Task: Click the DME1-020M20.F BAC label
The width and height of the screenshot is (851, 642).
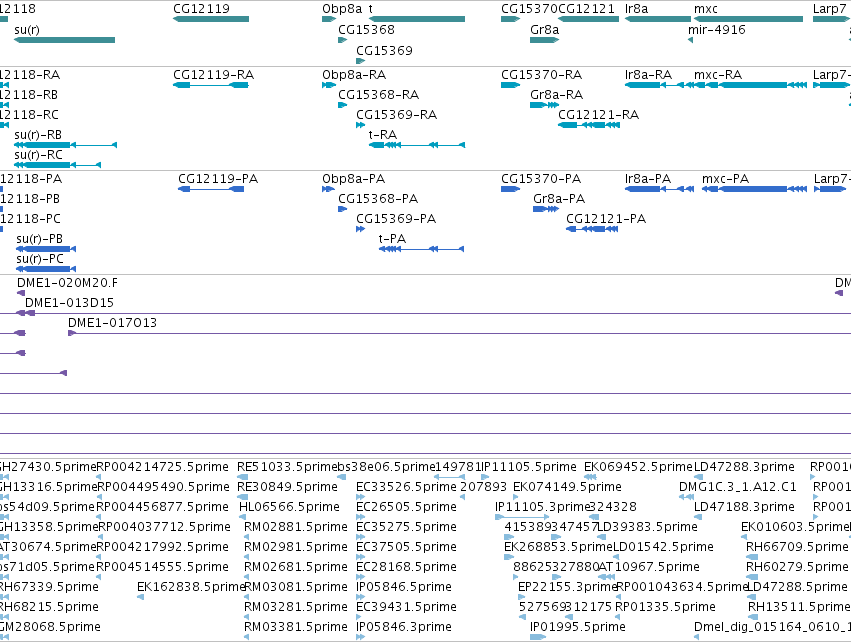Action: pos(67,283)
